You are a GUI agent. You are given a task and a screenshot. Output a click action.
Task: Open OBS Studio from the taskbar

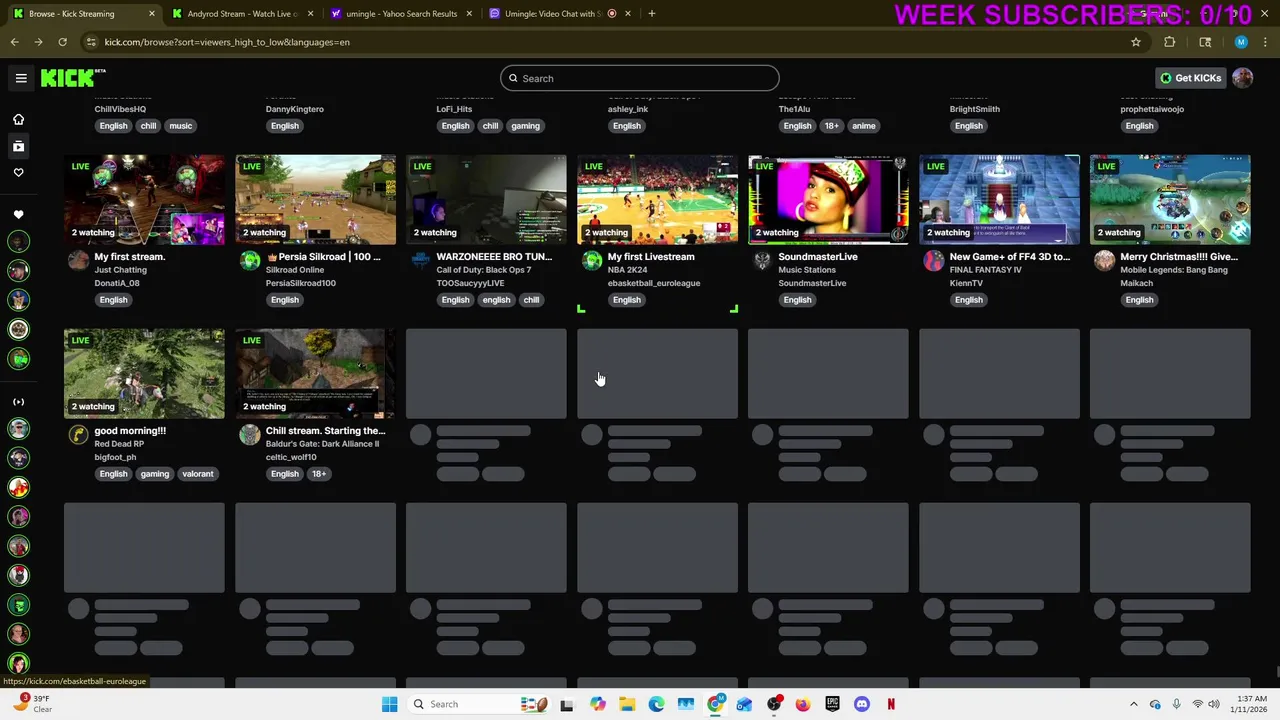(774, 704)
